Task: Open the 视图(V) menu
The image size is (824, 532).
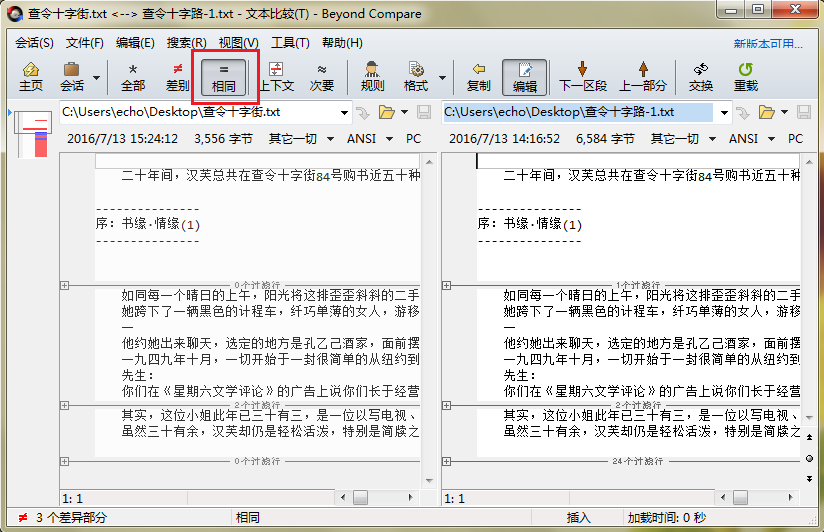Action: [x=238, y=43]
